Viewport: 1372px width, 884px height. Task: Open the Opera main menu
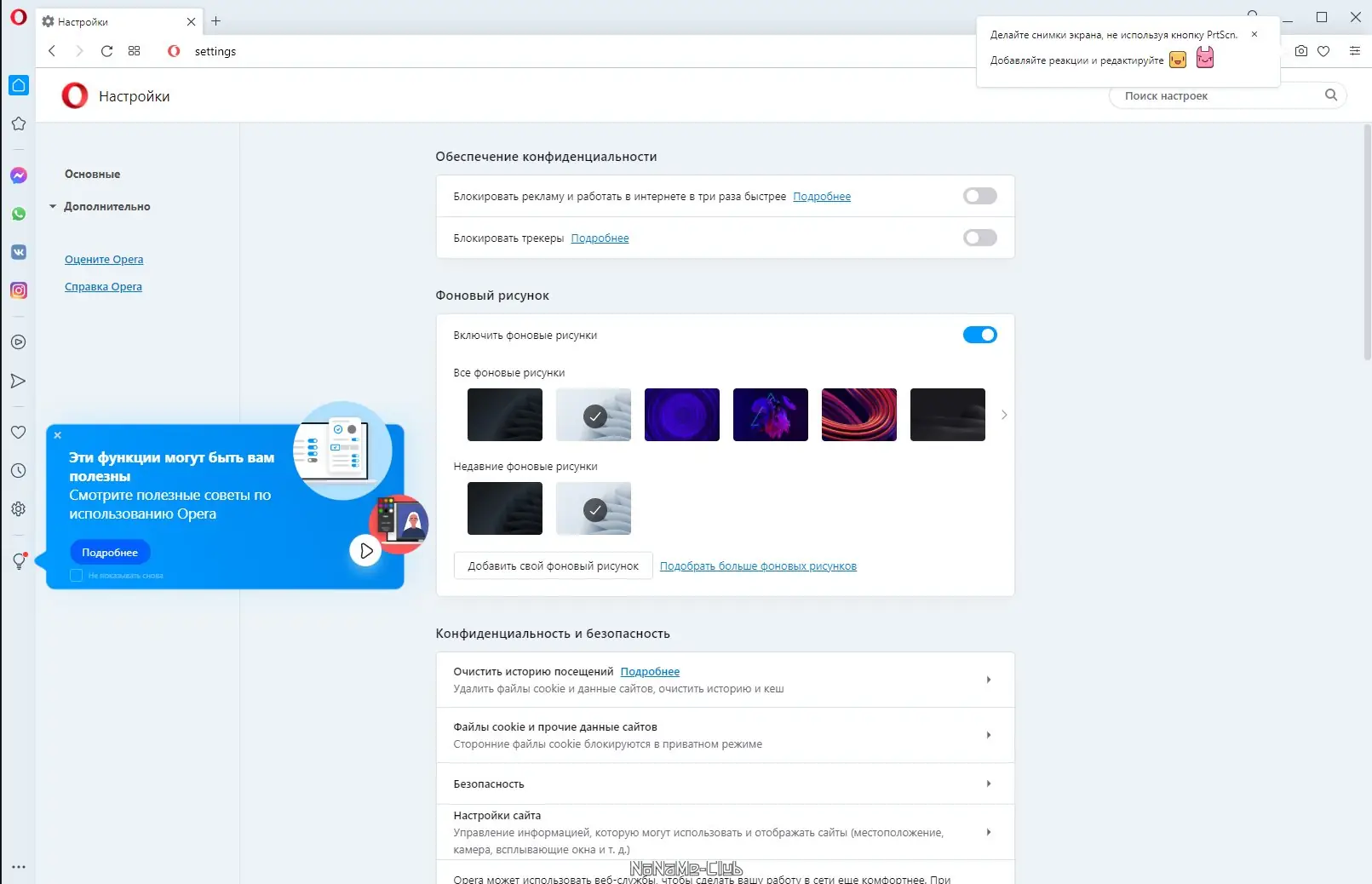[x=18, y=17]
